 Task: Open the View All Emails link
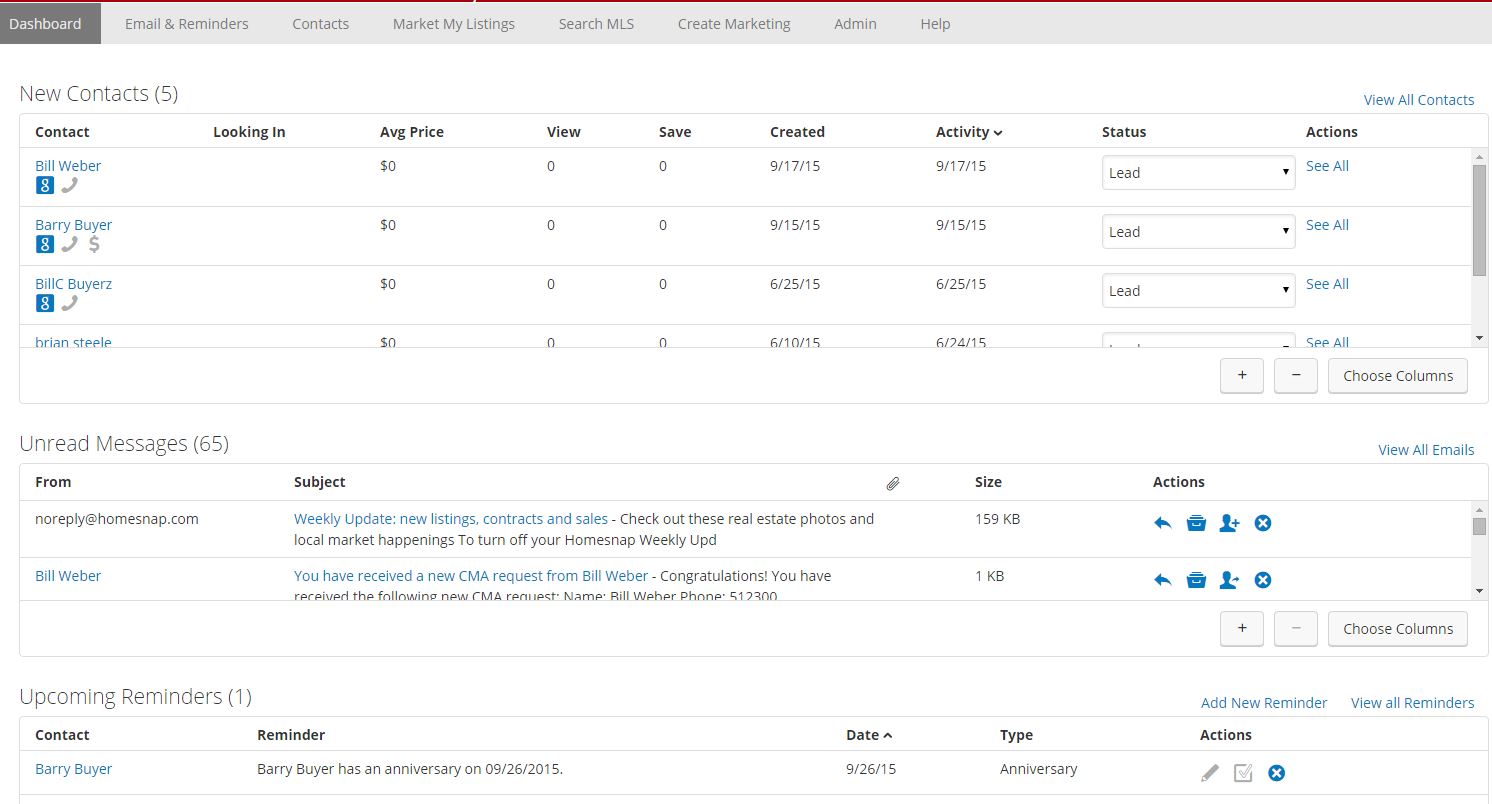(1426, 450)
